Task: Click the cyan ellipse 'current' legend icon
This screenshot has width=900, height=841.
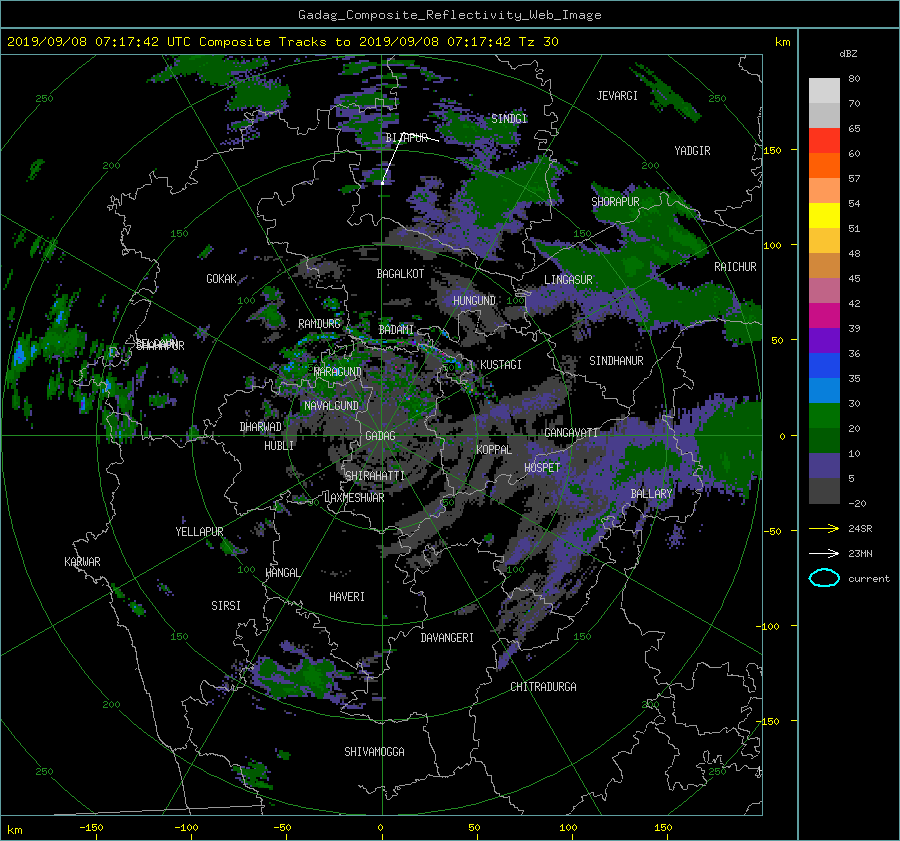Action: pyautogui.click(x=824, y=578)
